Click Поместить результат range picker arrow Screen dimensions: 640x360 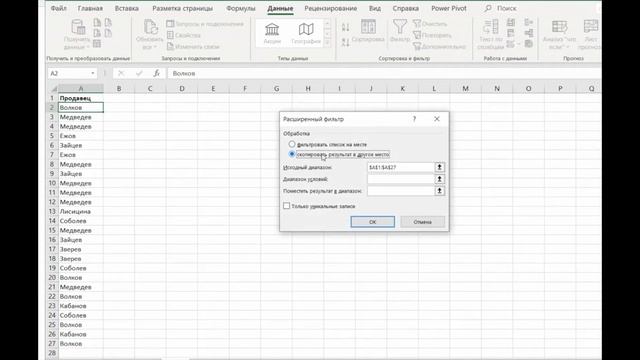coord(440,191)
